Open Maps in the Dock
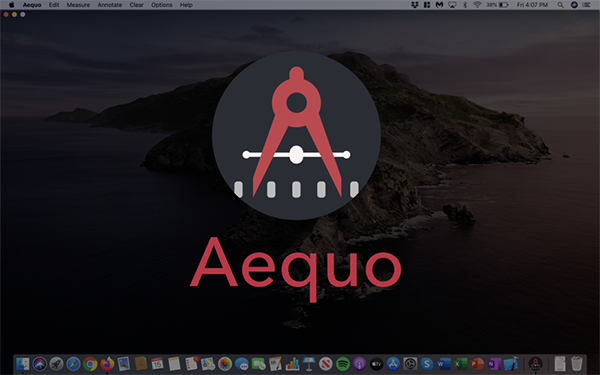The height and width of the screenshot is (375, 600). click(208, 364)
